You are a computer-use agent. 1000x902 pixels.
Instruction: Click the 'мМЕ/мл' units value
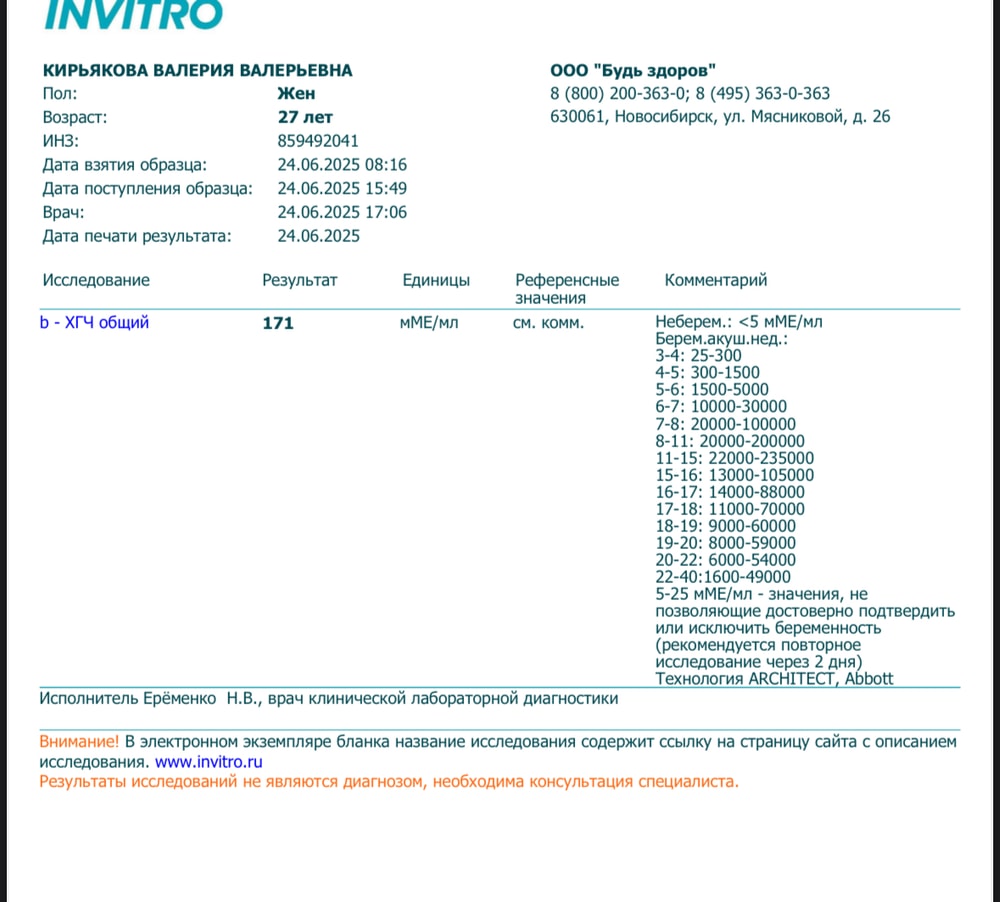429,323
